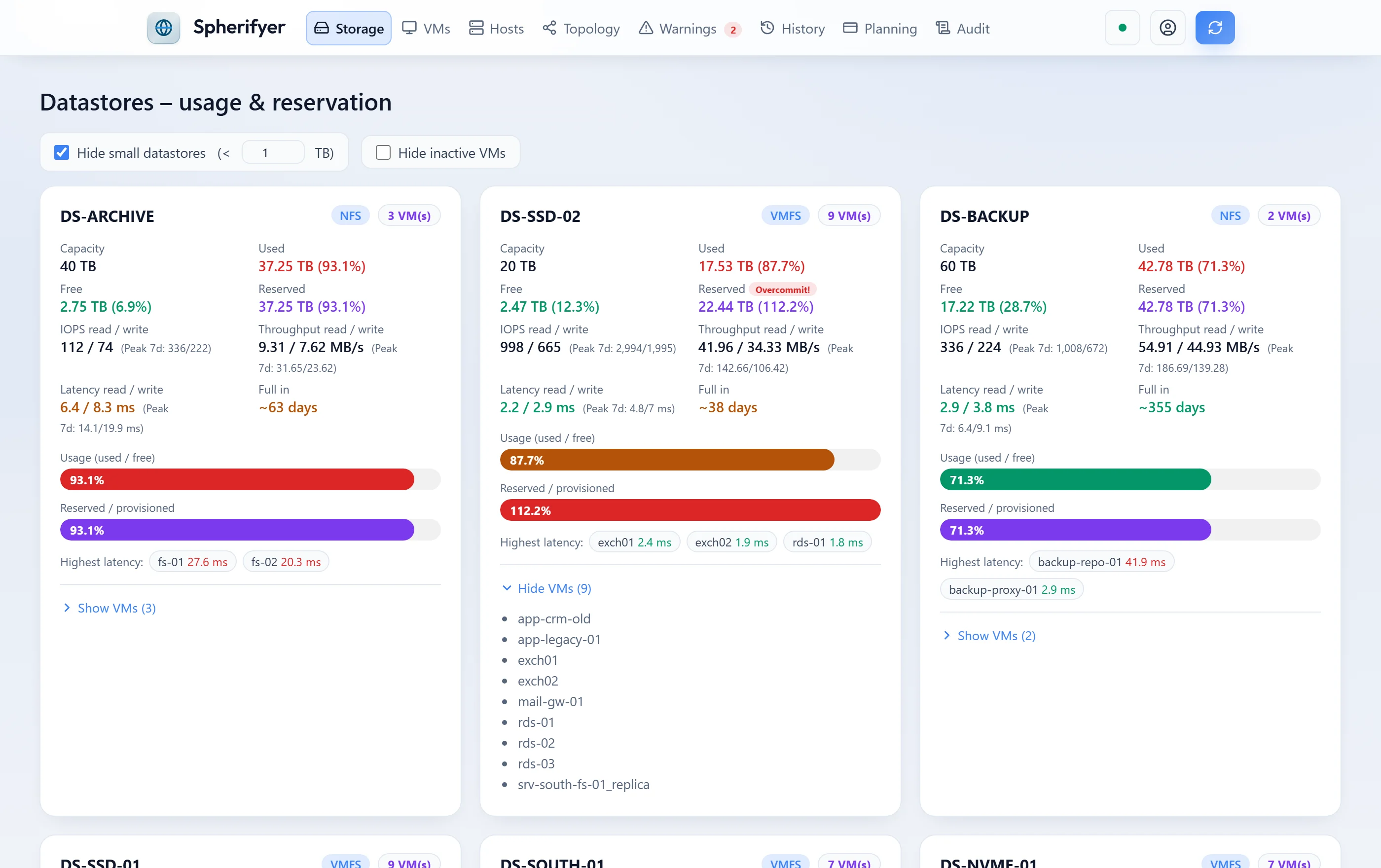Click the 3 VM(s) badge on DS-ARCHIVE
The width and height of the screenshot is (1381, 868).
coord(409,216)
